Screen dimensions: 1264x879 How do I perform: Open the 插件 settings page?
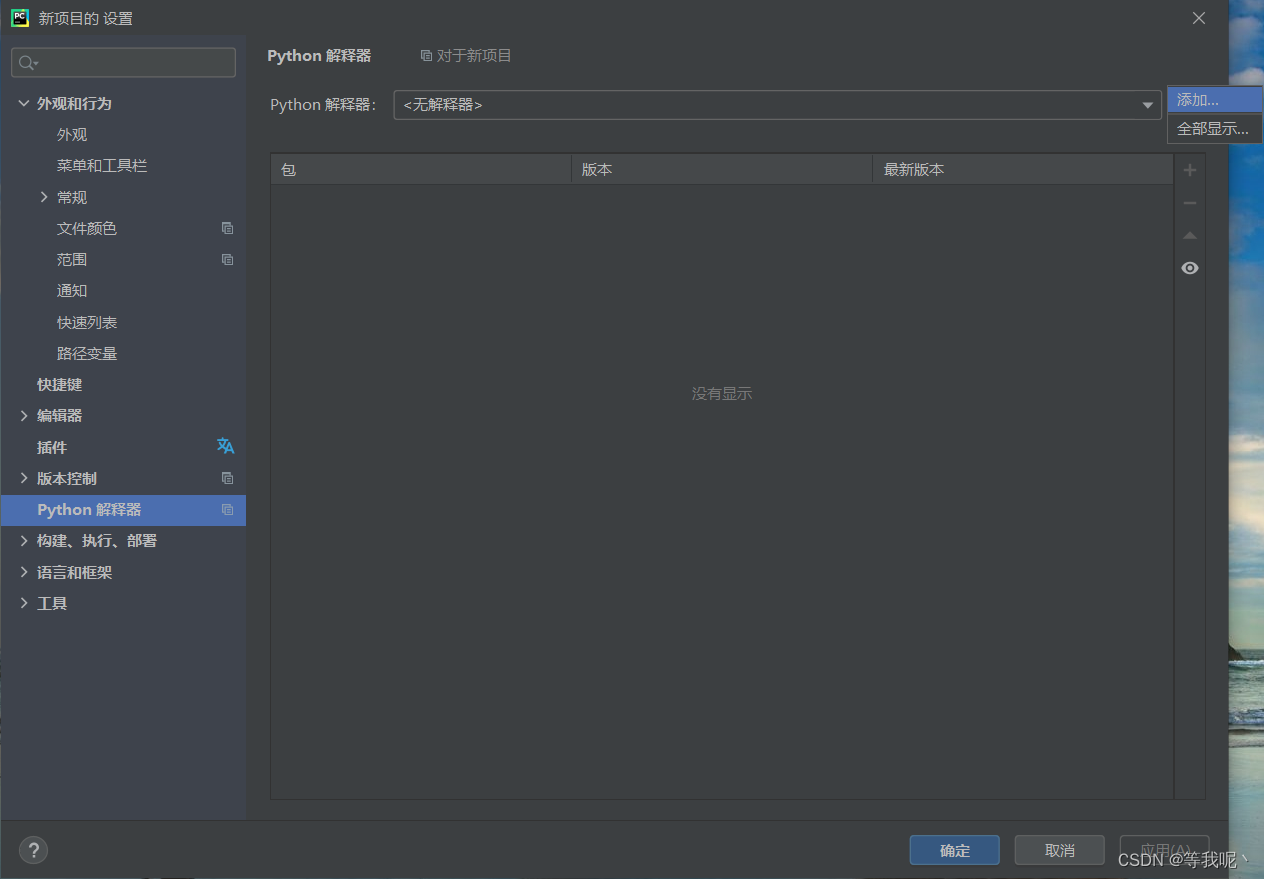[52, 447]
